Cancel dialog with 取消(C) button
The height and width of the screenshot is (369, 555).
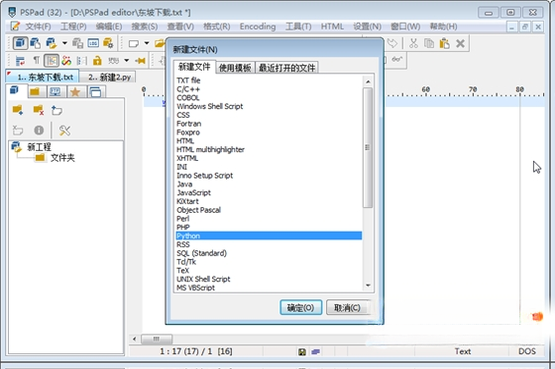(348, 307)
